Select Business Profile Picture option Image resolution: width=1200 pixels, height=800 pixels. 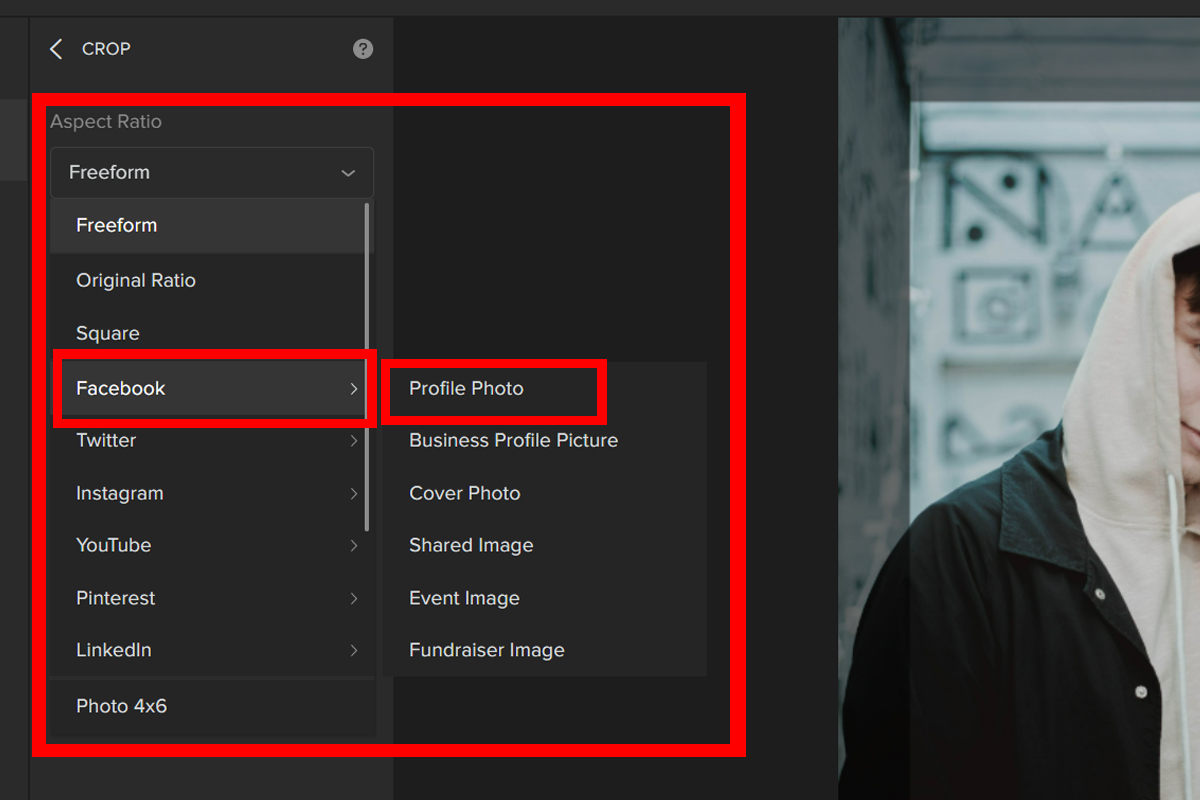point(513,441)
